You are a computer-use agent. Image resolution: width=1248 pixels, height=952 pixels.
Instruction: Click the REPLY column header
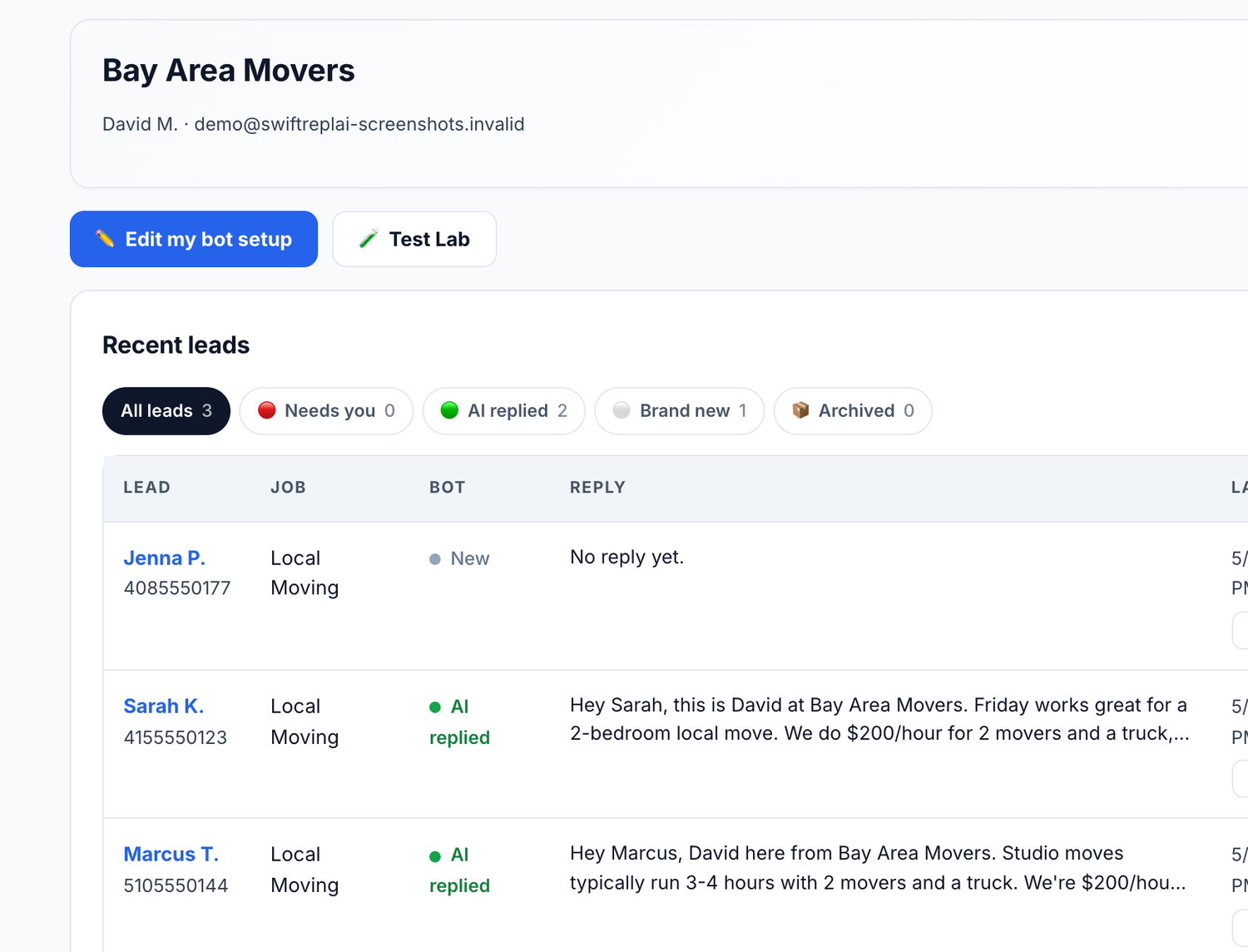tap(597, 488)
